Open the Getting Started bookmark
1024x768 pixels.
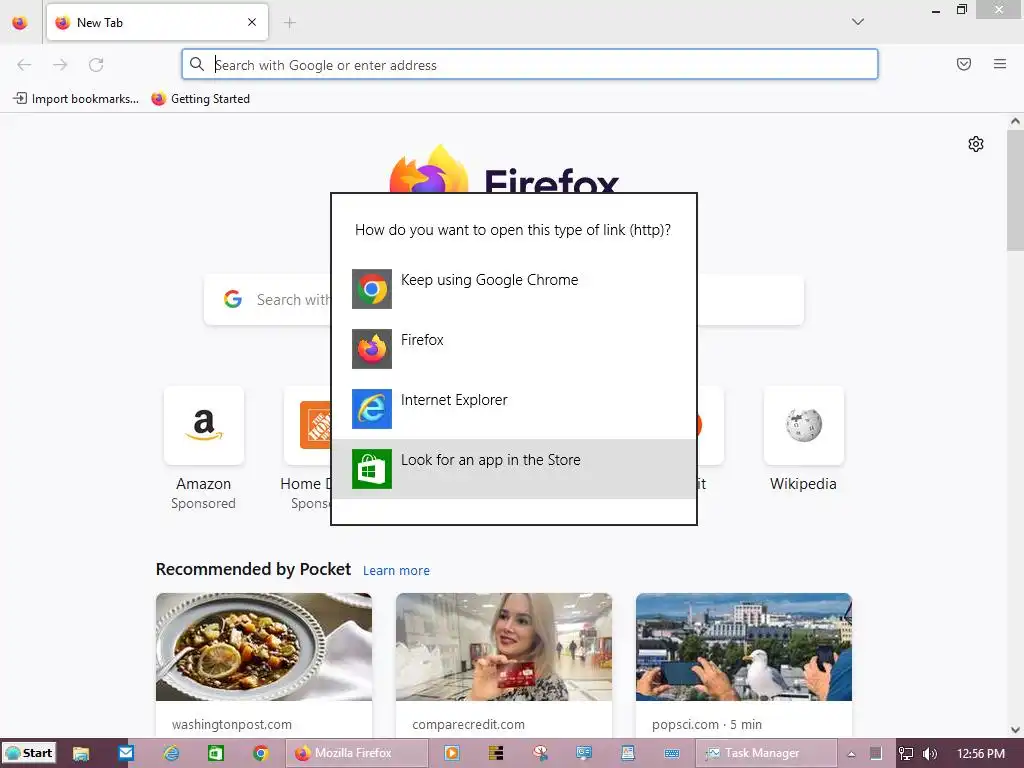pos(200,99)
